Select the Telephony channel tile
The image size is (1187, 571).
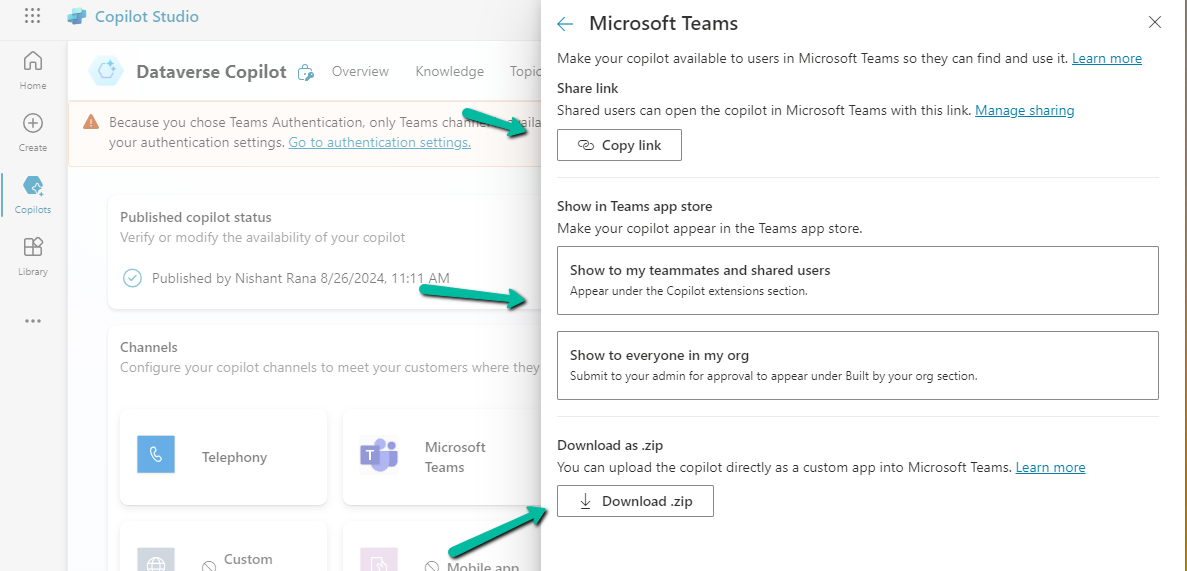pos(223,457)
